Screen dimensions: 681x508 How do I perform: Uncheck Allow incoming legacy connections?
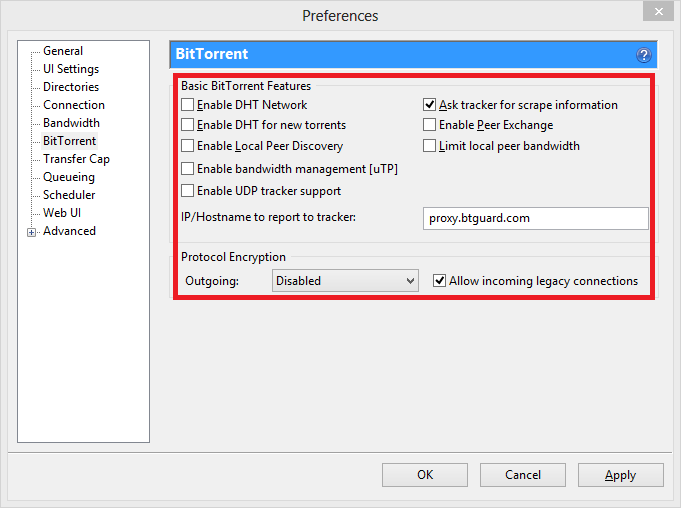pos(440,281)
